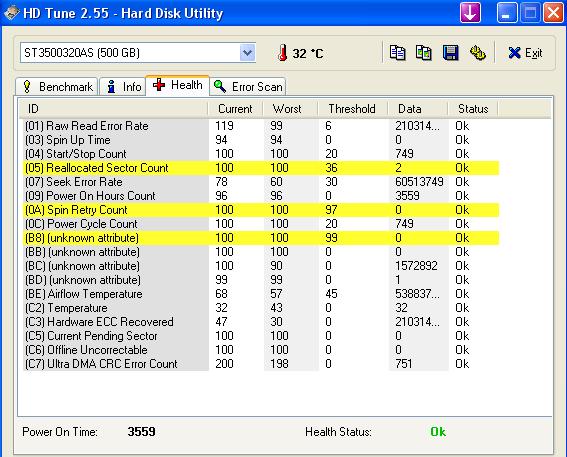Click the ID column header
Image resolution: width=567 pixels, height=457 pixels.
113,109
